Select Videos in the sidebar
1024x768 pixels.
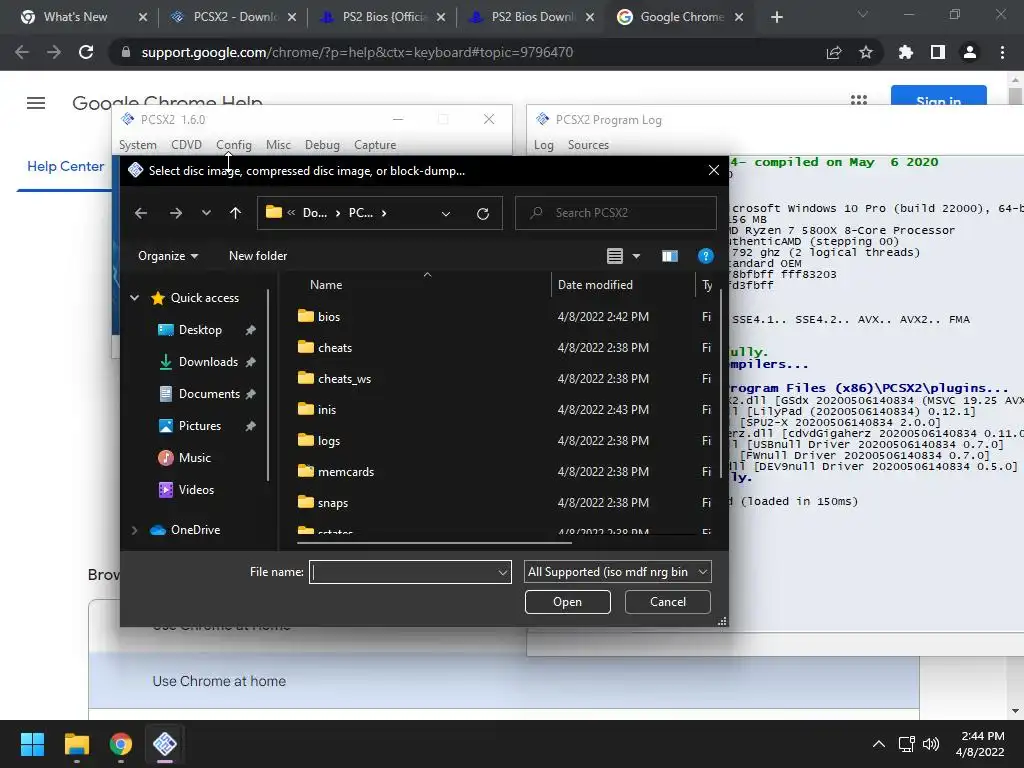[x=196, y=490]
